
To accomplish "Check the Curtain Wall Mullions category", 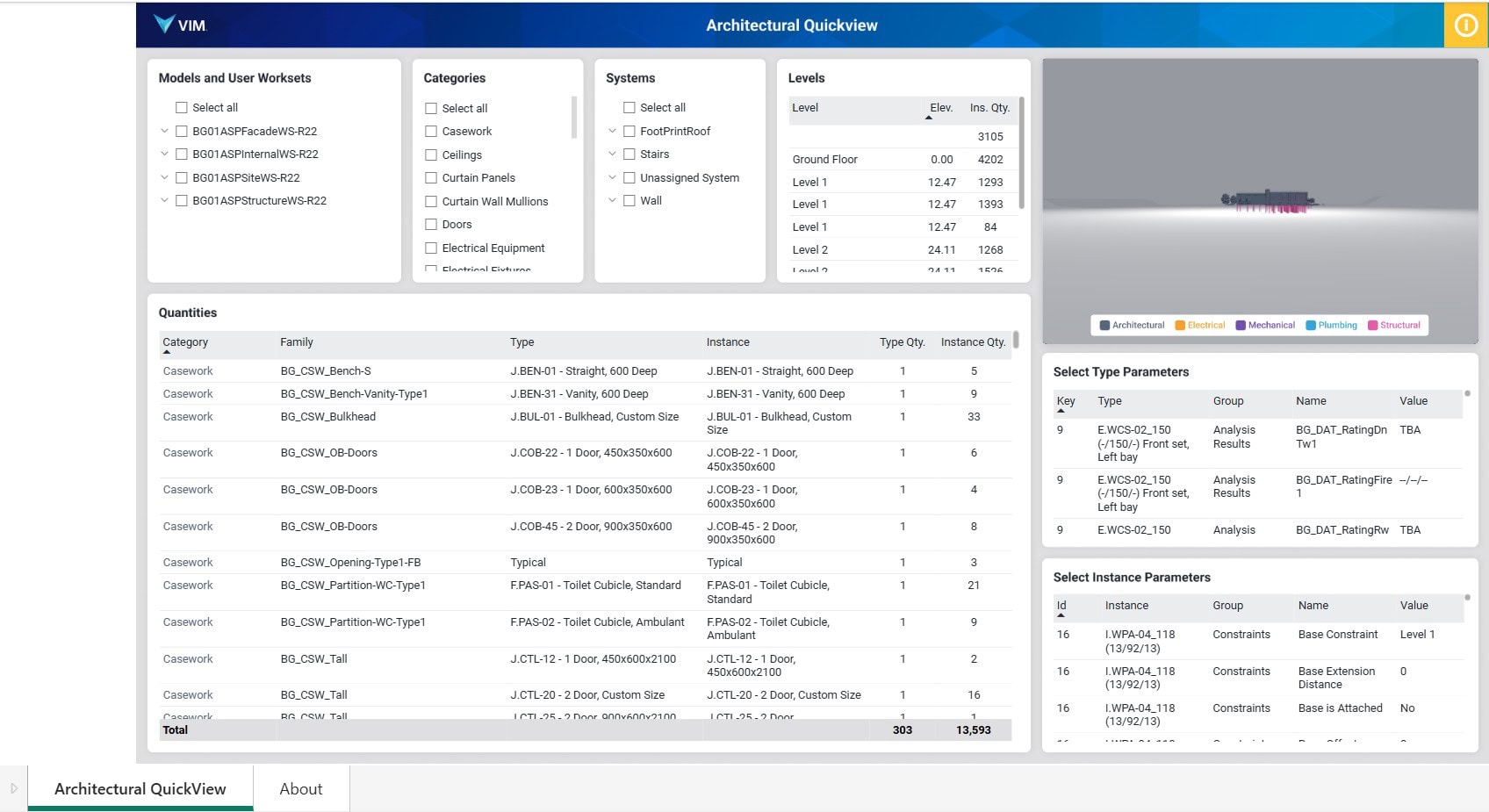I will [431, 201].
